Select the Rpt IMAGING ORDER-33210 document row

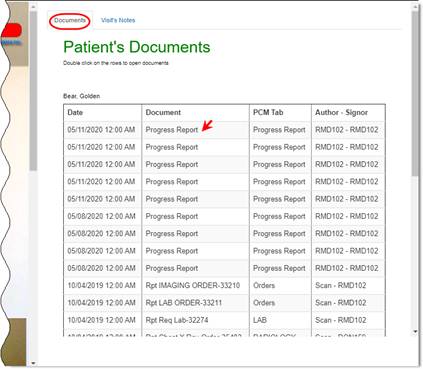point(224,285)
